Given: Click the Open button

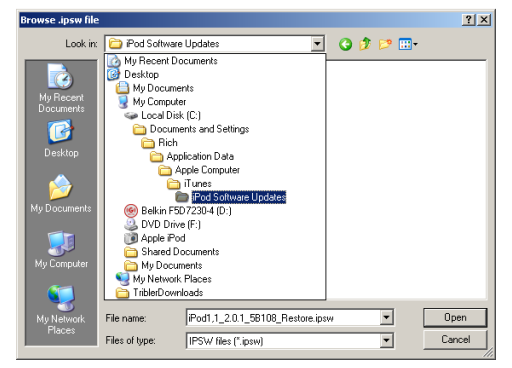Looking at the screenshot, I should click(x=455, y=317).
